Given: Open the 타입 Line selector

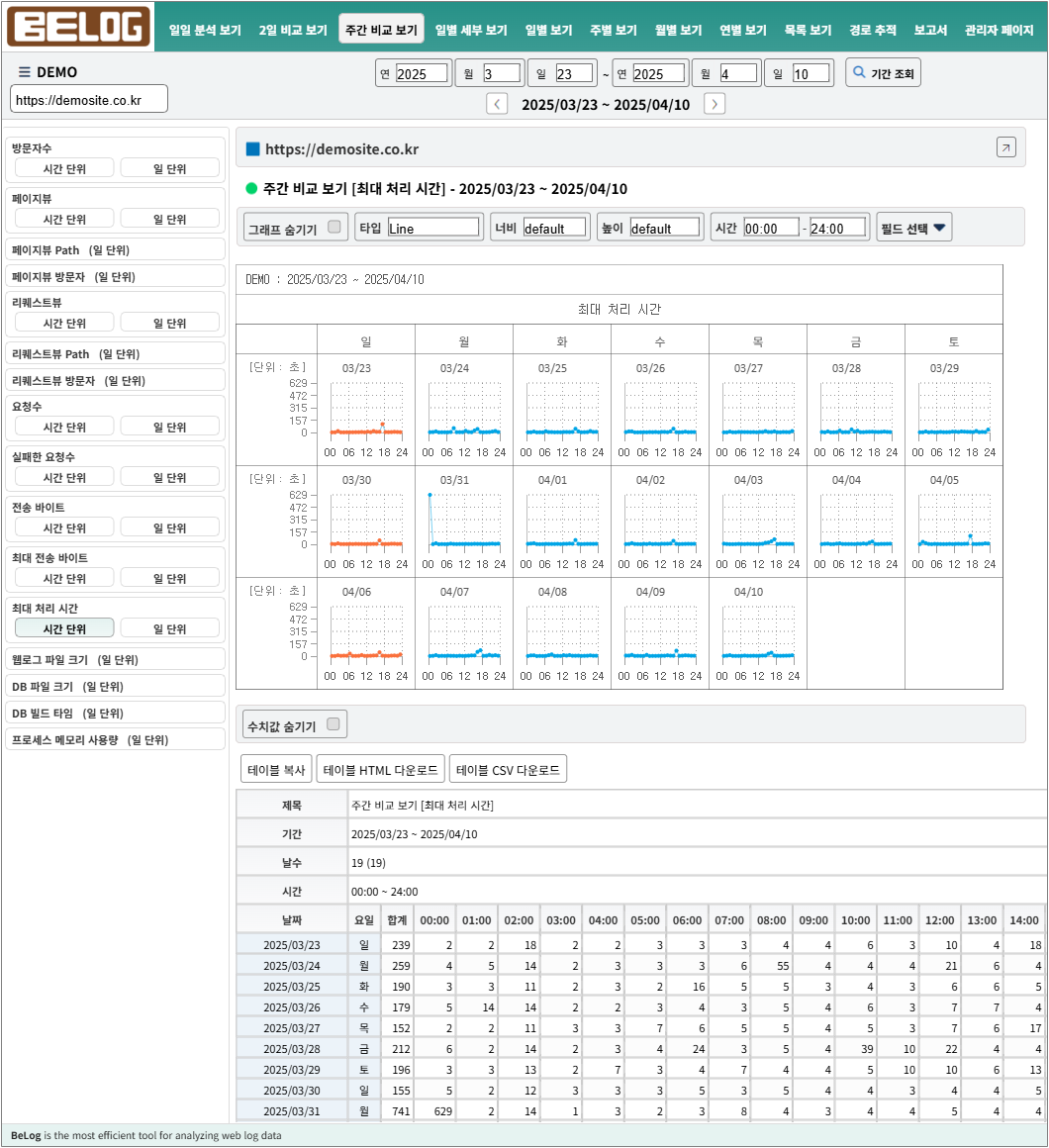Looking at the screenshot, I should click(433, 228).
